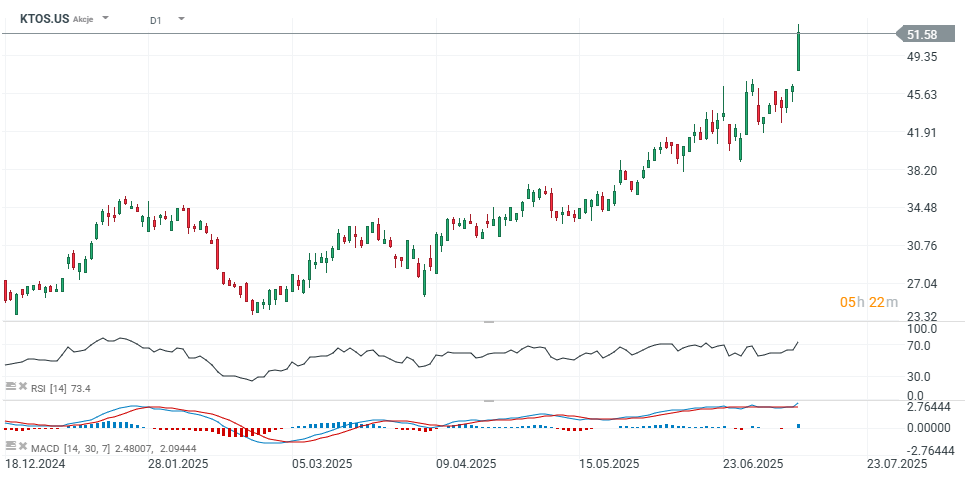The width and height of the screenshot is (967, 480).
Task: Open RSI indicator settings icon
Action: coord(10,386)
